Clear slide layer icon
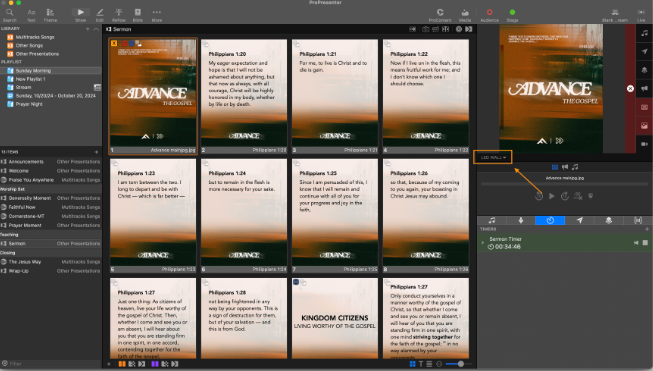The width and height of the screenshot is (653, 371). tap(644, 107)
